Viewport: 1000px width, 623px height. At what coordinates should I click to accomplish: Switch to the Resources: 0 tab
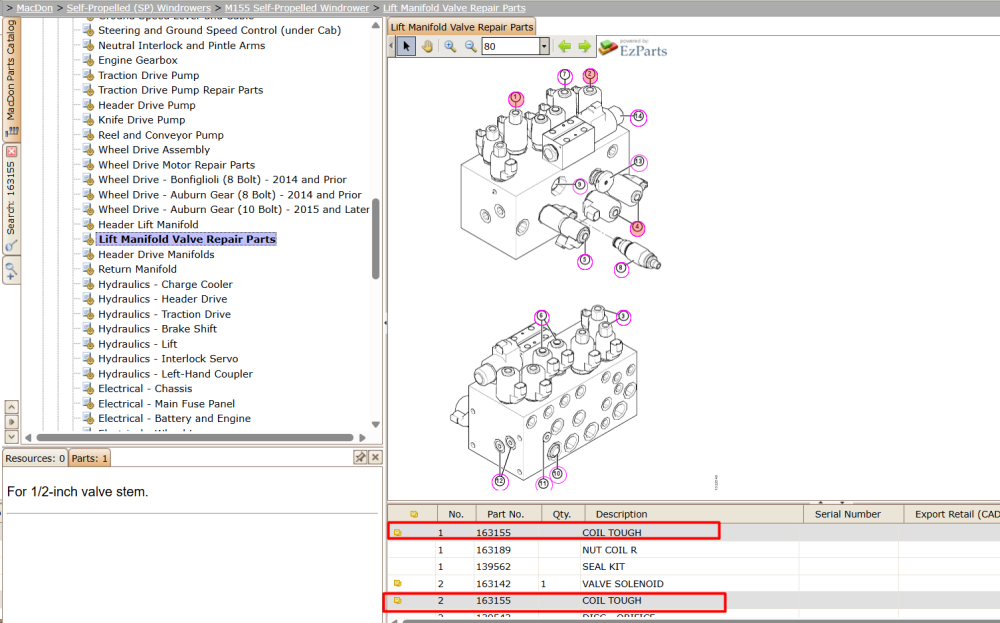35,458
